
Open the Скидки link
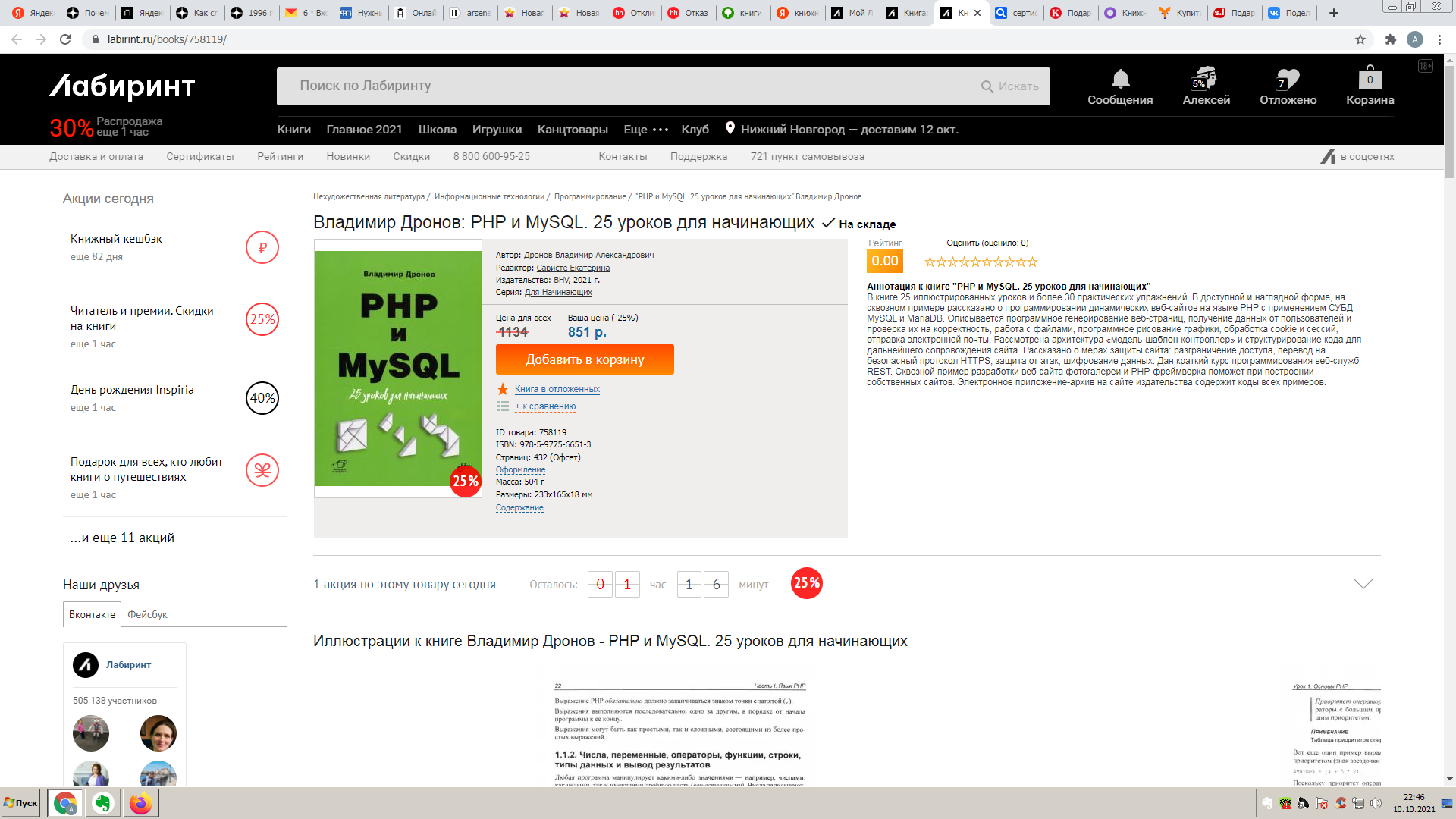point(411,157)
